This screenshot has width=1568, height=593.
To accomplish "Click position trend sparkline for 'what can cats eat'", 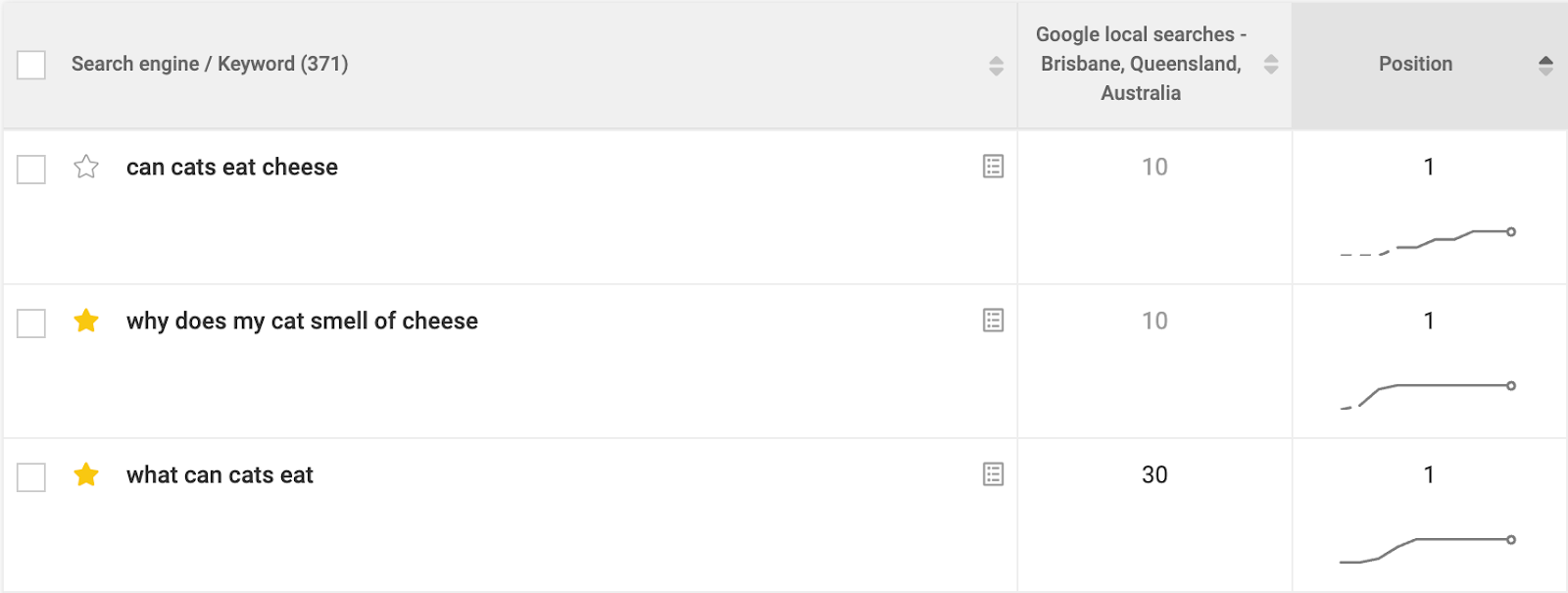I will pyautogui.click(x=1427, y=549).
